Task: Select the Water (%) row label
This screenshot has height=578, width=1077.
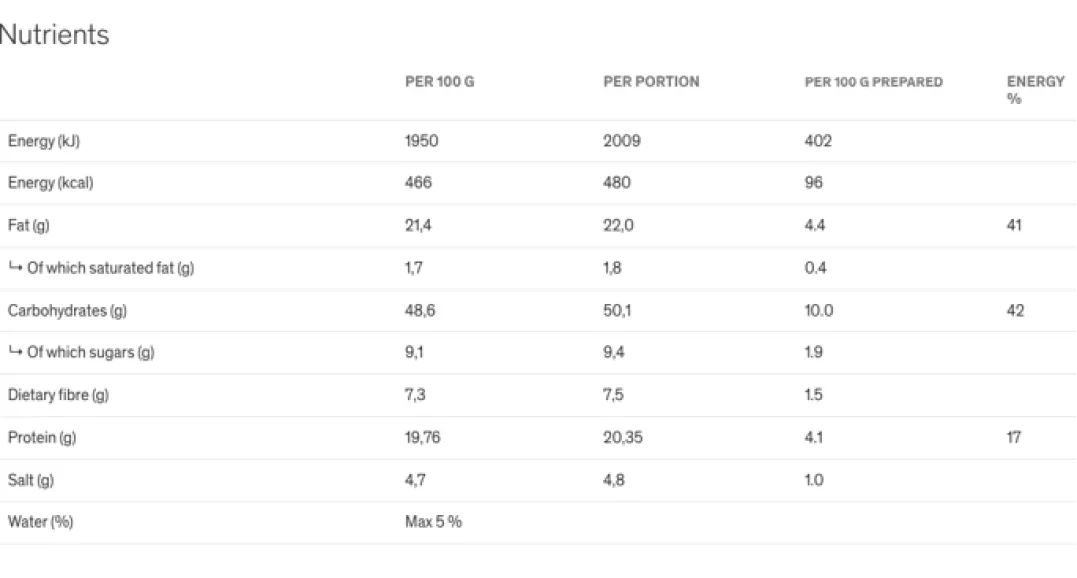Action: click(41, 522)
